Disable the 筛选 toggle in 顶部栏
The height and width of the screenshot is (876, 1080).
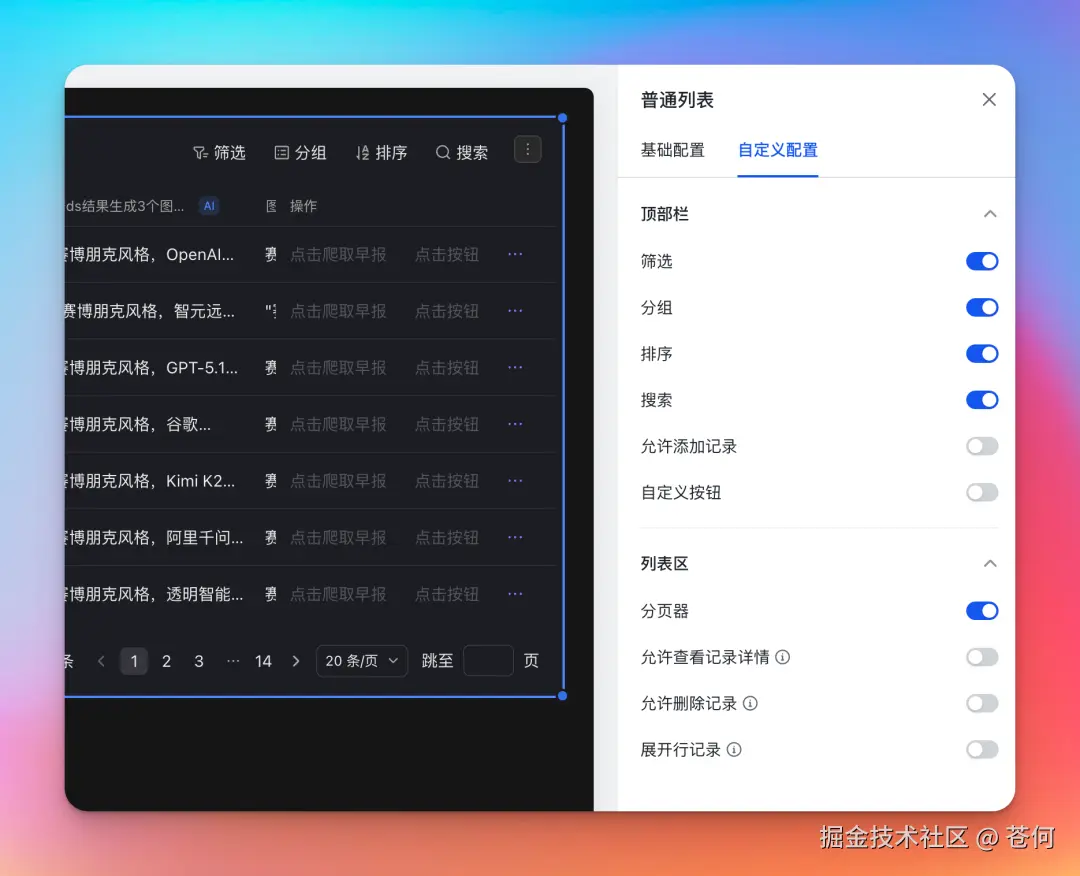[x=982, y=261]
